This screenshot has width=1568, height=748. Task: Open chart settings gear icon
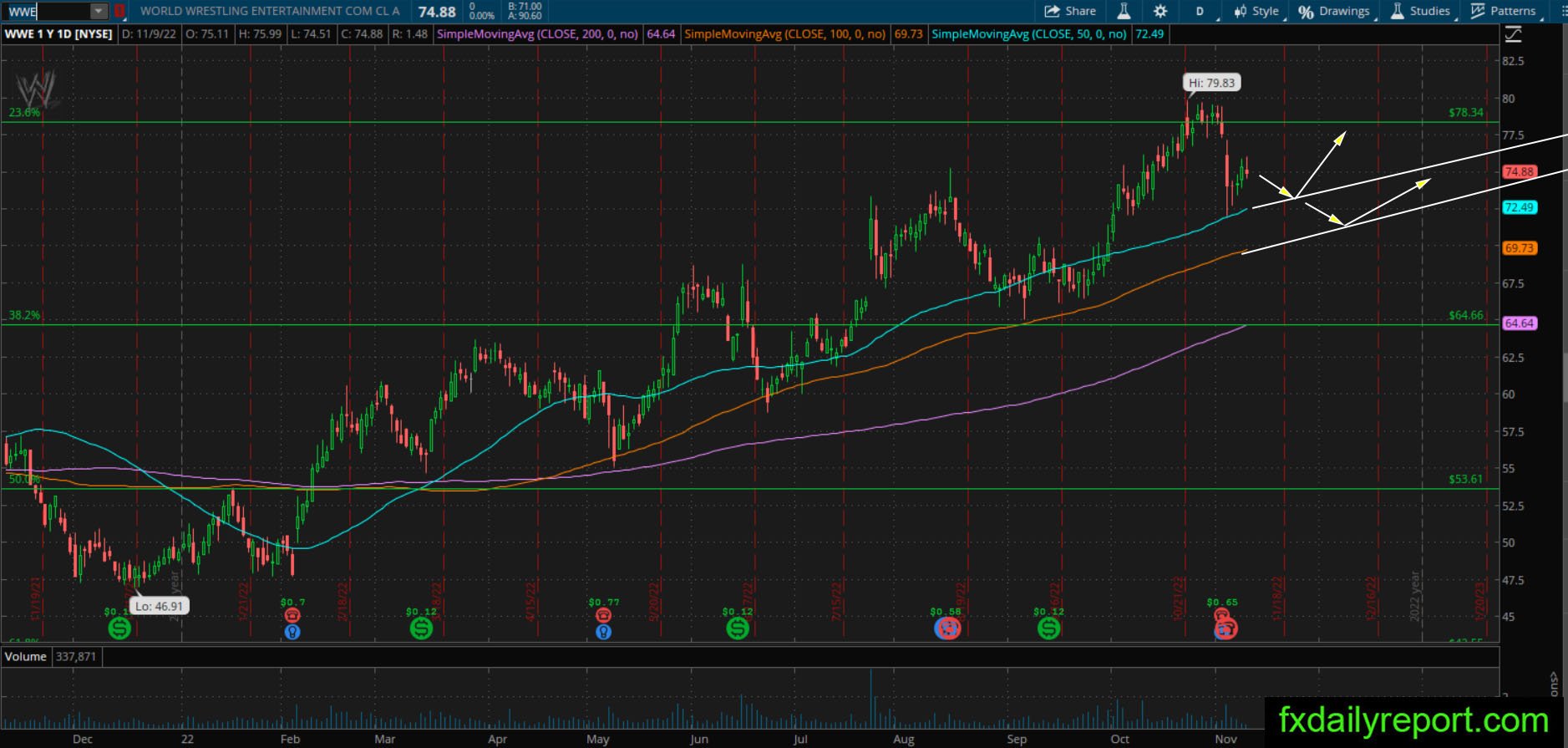coord(1160,11)
